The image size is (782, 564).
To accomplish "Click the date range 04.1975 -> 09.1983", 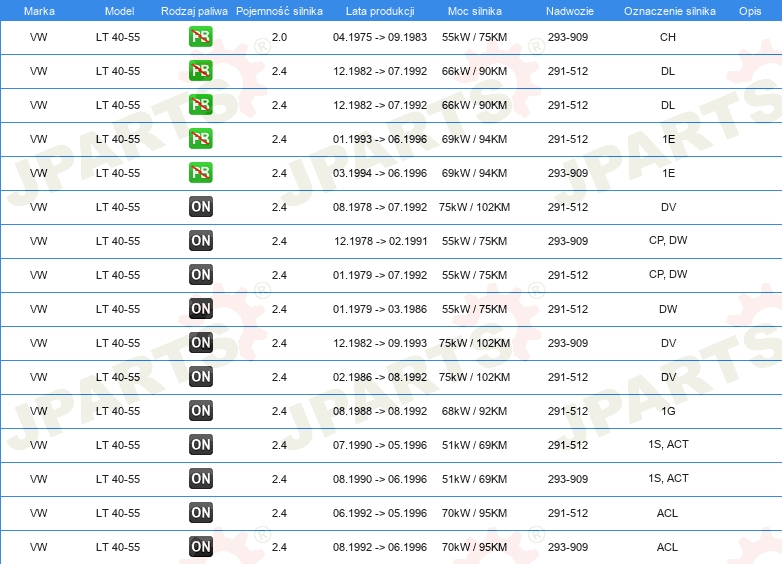I will 380,37.
